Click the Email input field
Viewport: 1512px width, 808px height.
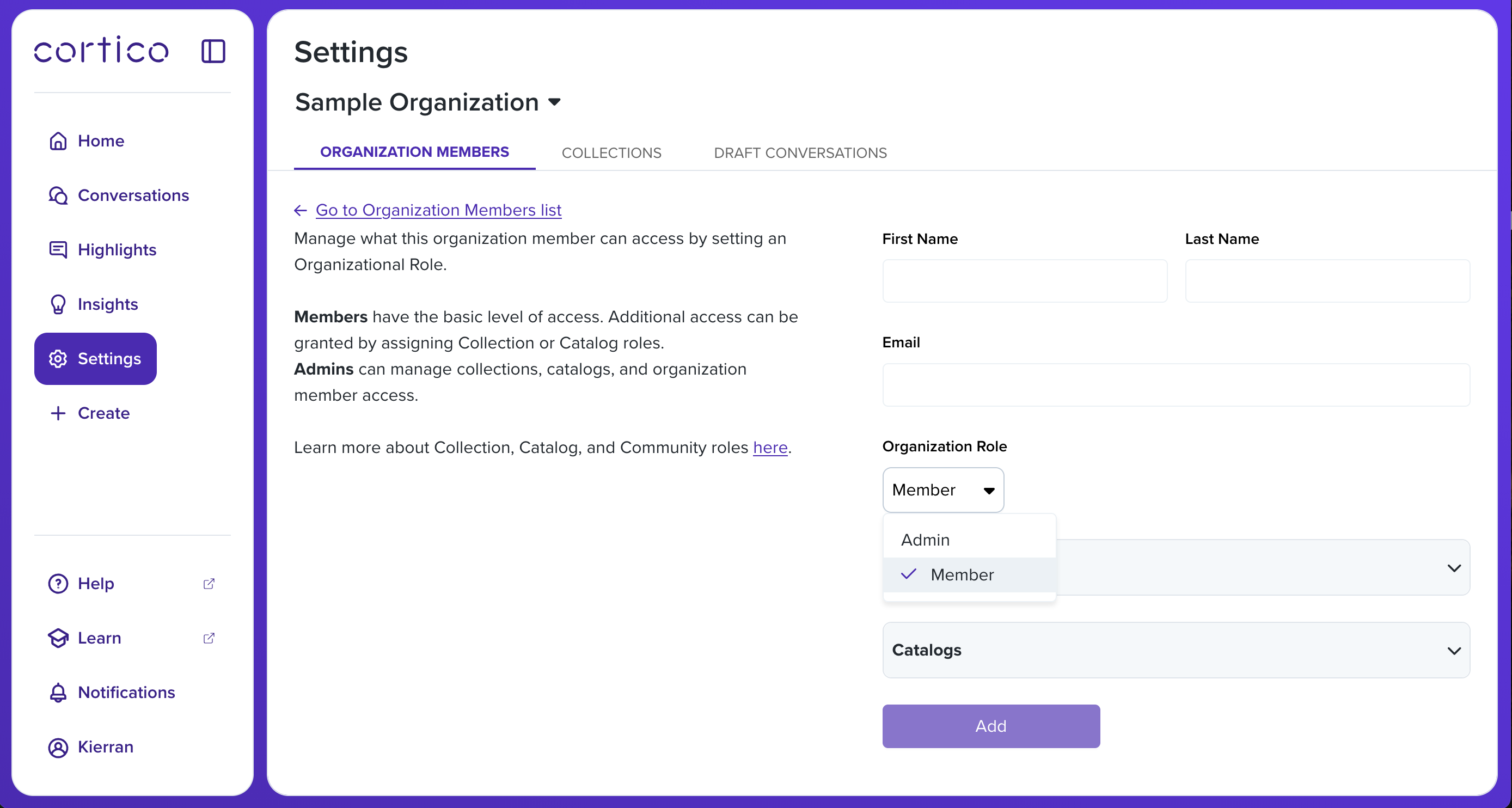[1176, 385]
